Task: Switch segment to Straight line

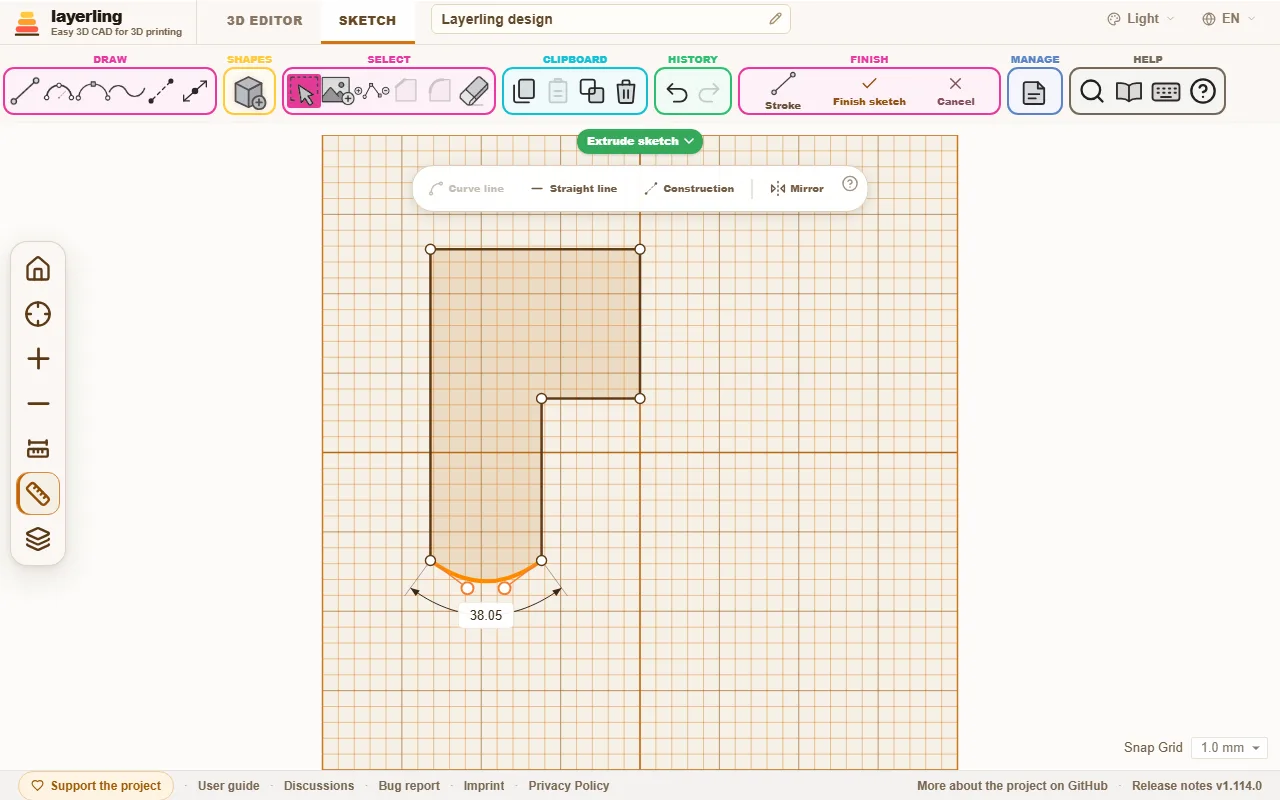Action: pyautogui.click(x=574, y=188)
